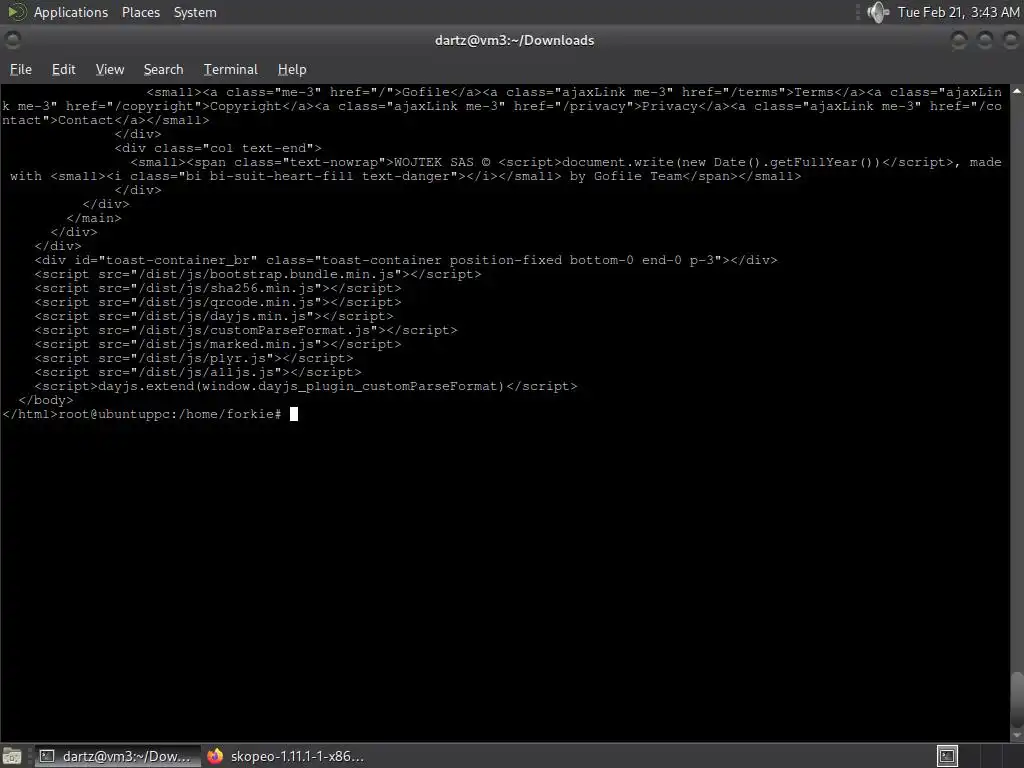Click the scrollbar up arrow
Screen dimensions: 1024x768
point(1017,91)
